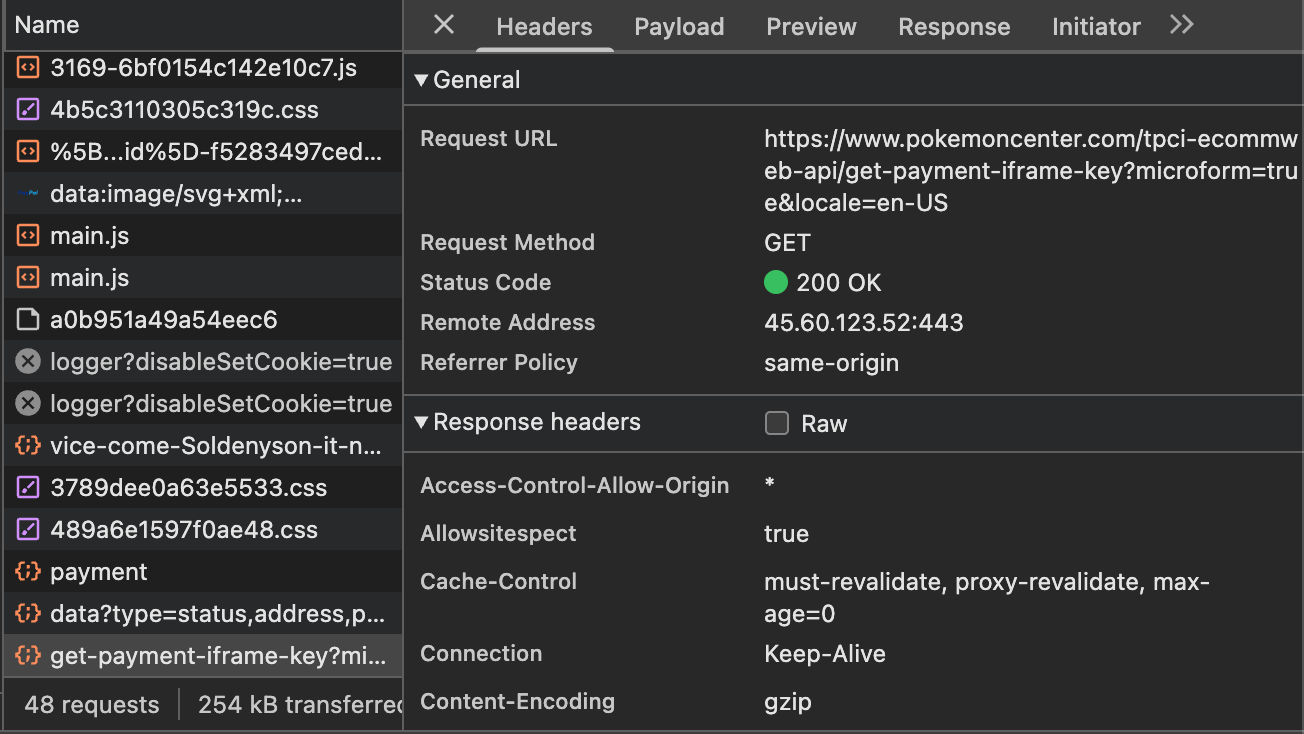
Task: Click the CSS icon beside 489a6e1597f0ae48.css
Action: [28, 530]
